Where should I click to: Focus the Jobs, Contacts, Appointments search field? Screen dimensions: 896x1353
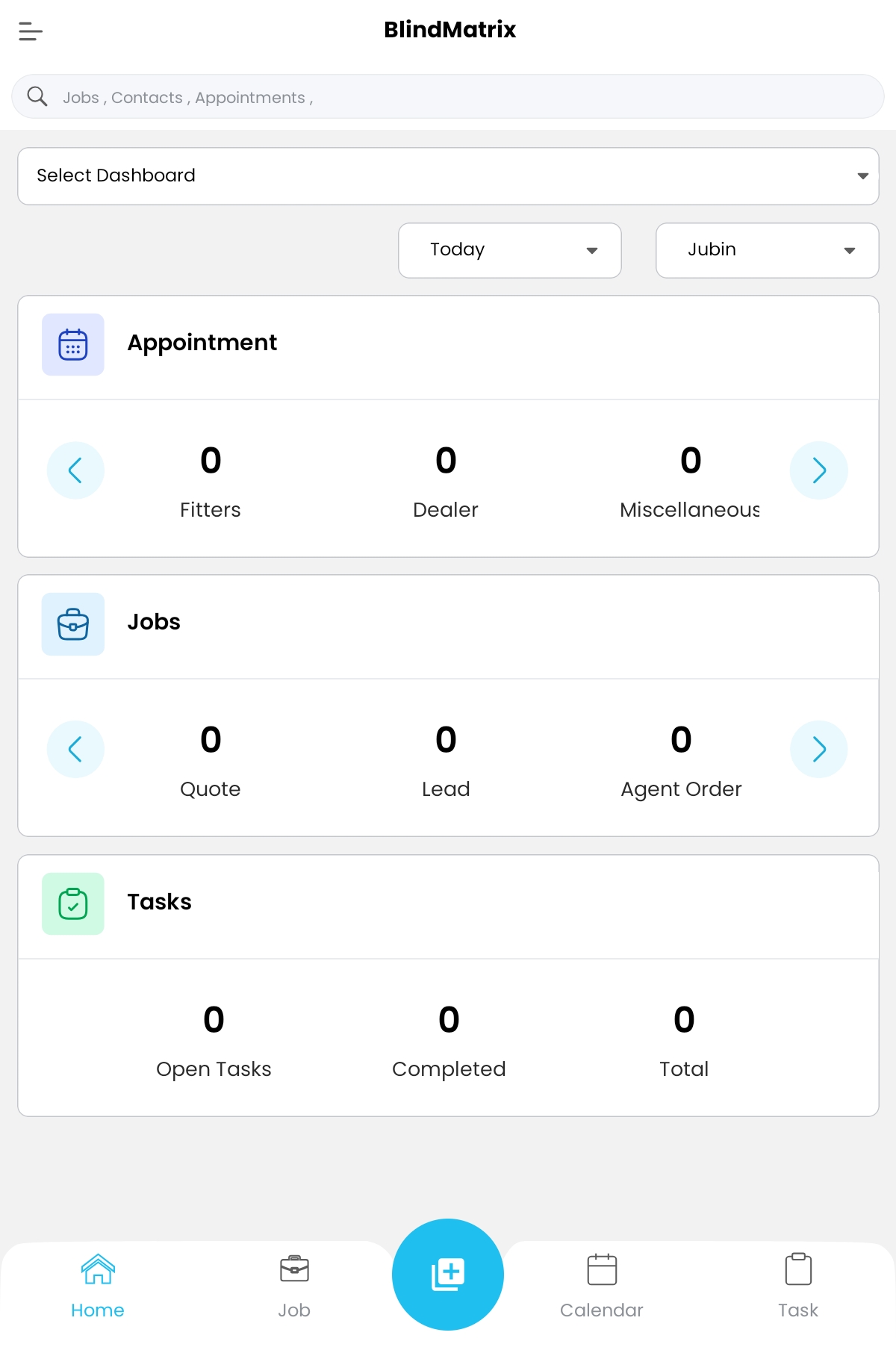point(448,96)
